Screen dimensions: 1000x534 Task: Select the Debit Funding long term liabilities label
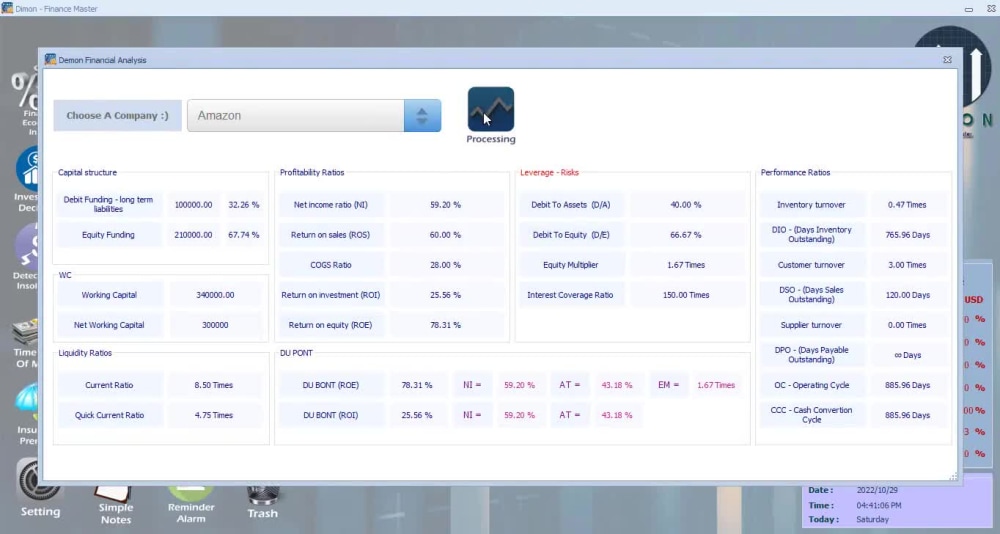(108, 204)
